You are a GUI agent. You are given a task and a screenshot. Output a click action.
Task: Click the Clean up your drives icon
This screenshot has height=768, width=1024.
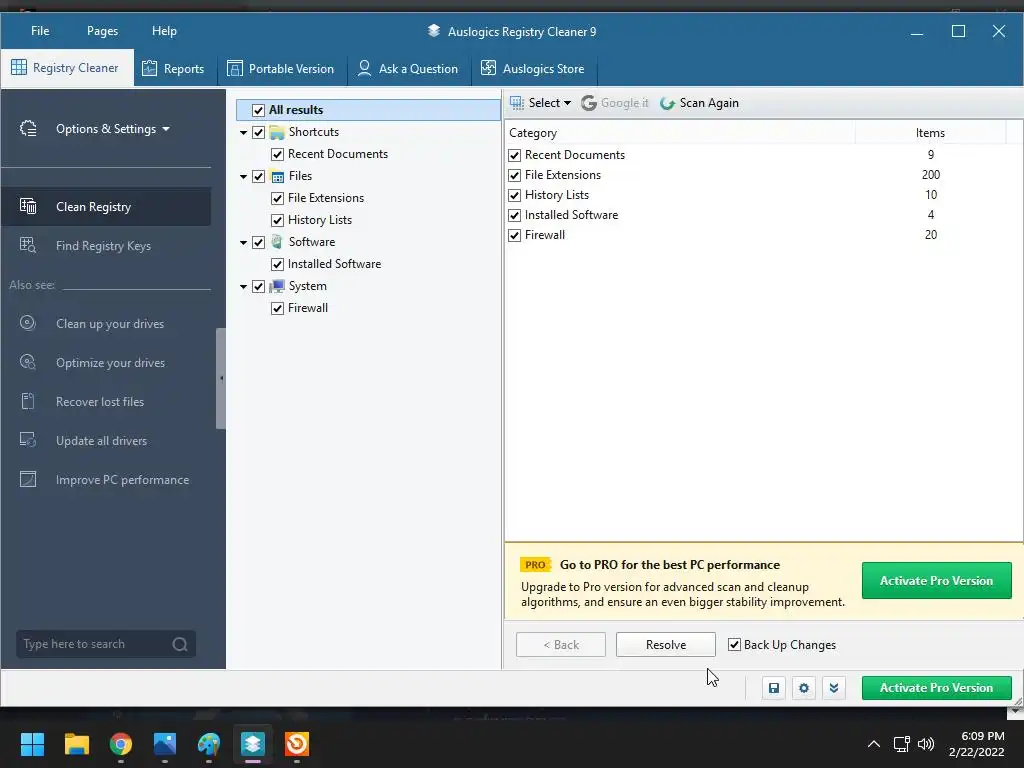[x=28, y=323]
